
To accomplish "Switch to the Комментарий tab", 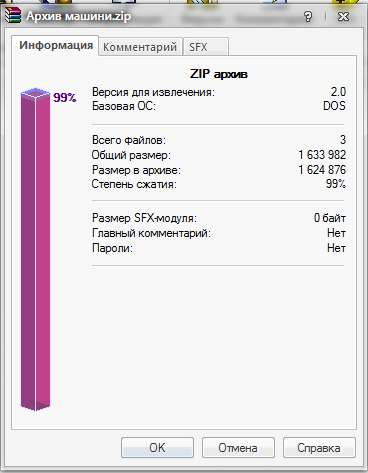I will coord(140,47).
